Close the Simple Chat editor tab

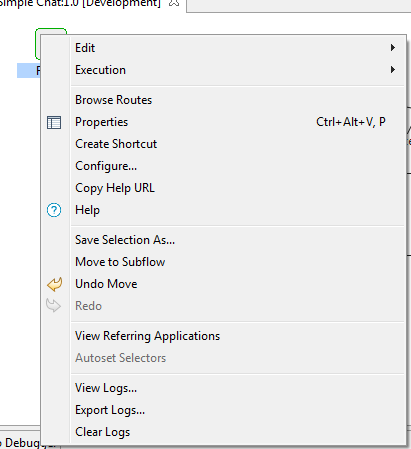(174, 3)
